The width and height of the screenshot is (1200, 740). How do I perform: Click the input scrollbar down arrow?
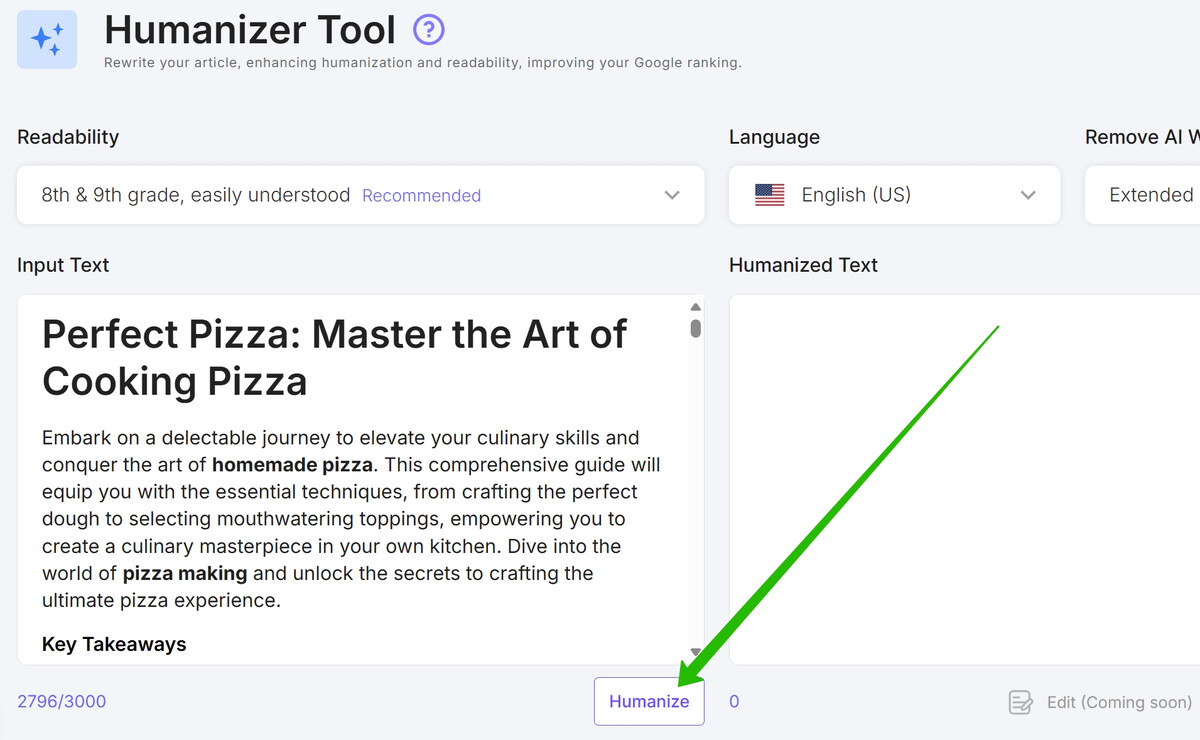coord(696,652)
